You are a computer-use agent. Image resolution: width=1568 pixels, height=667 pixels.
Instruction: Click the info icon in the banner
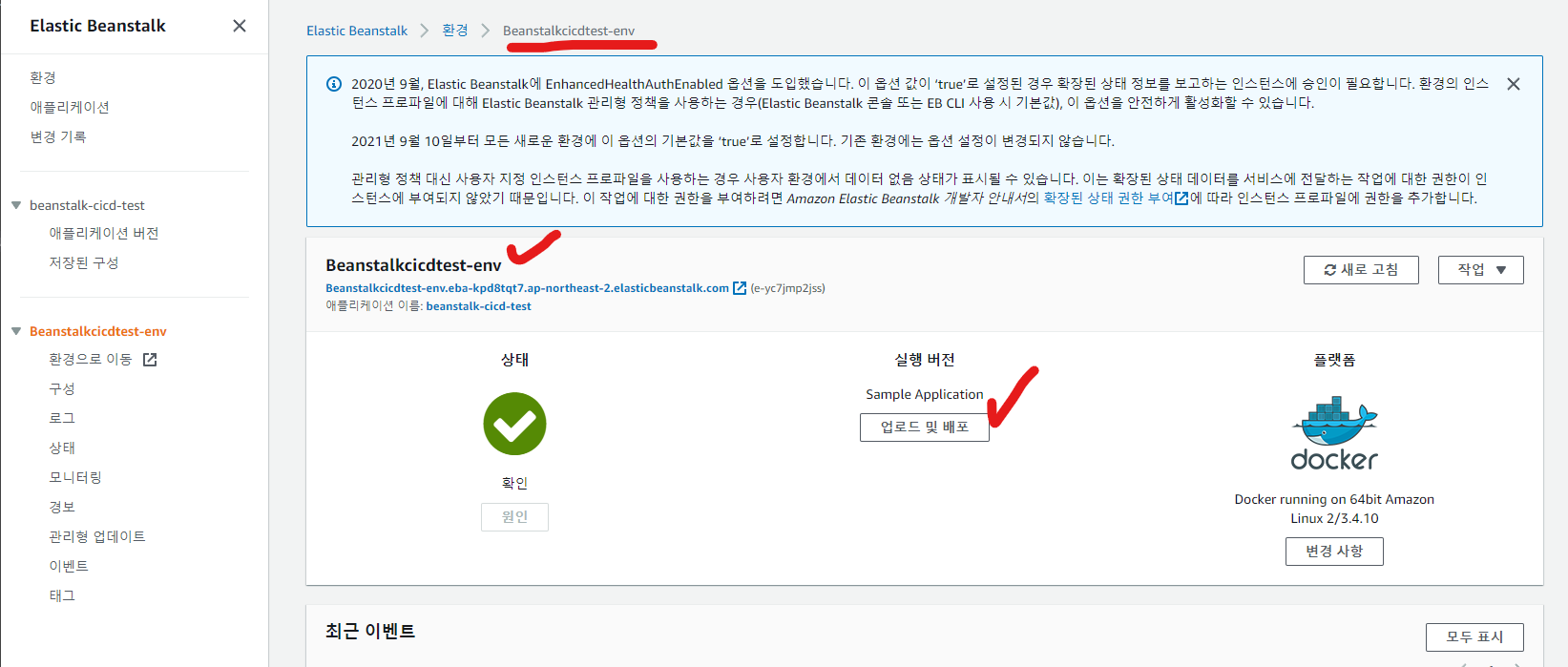[x=334, y=84]
